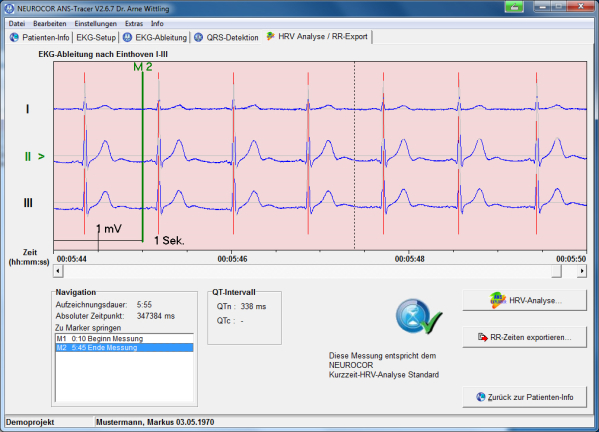Select marker M1 Beginn Messung in list
Screen dimensions: 599x432
(124, 338)
